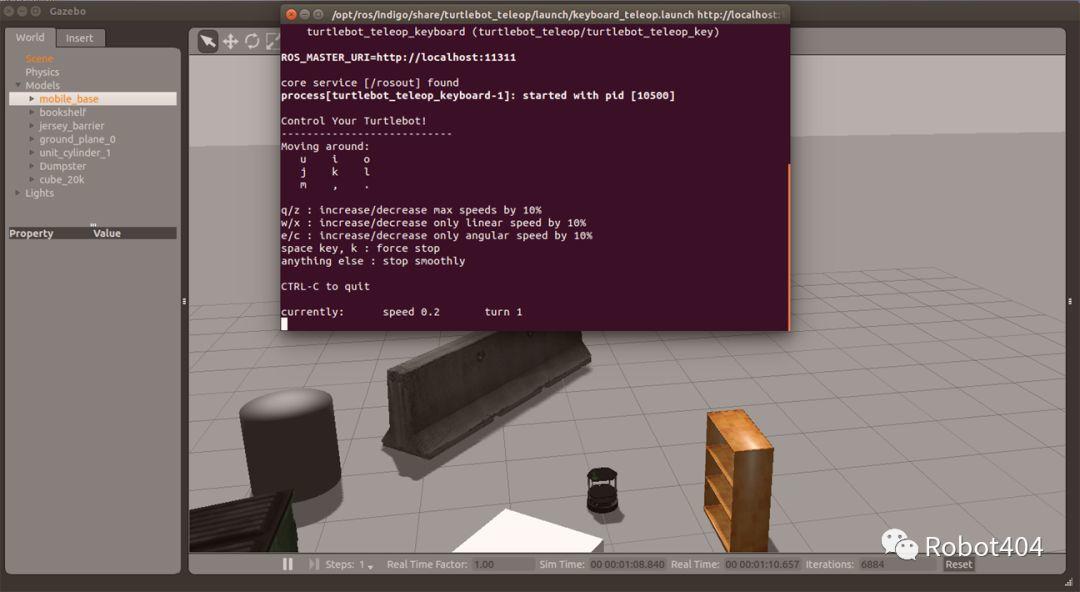
Task: Select the Models entry in the tree
Action: pyautogui.click(x=43, y=85)
